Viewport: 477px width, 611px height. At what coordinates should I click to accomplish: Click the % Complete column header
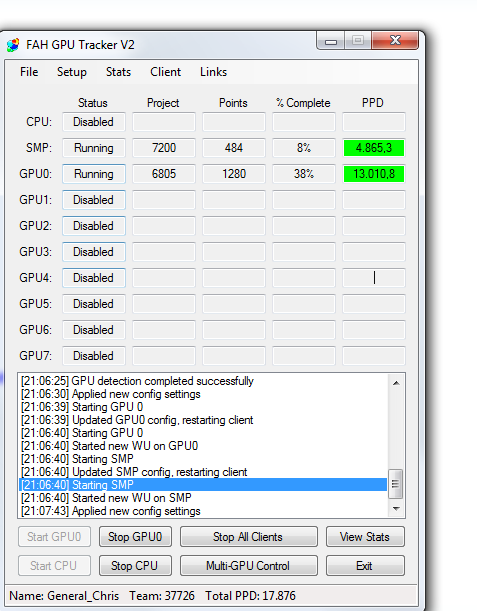[303, 103]
